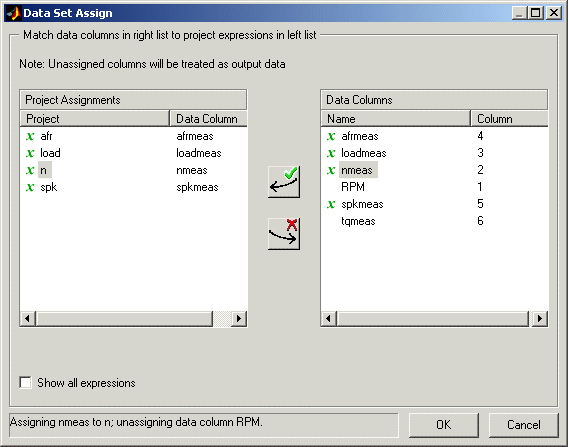Click left scroll arrow of Data Columns list
This screenshot has width=568, height=447.
coord(329,318)
